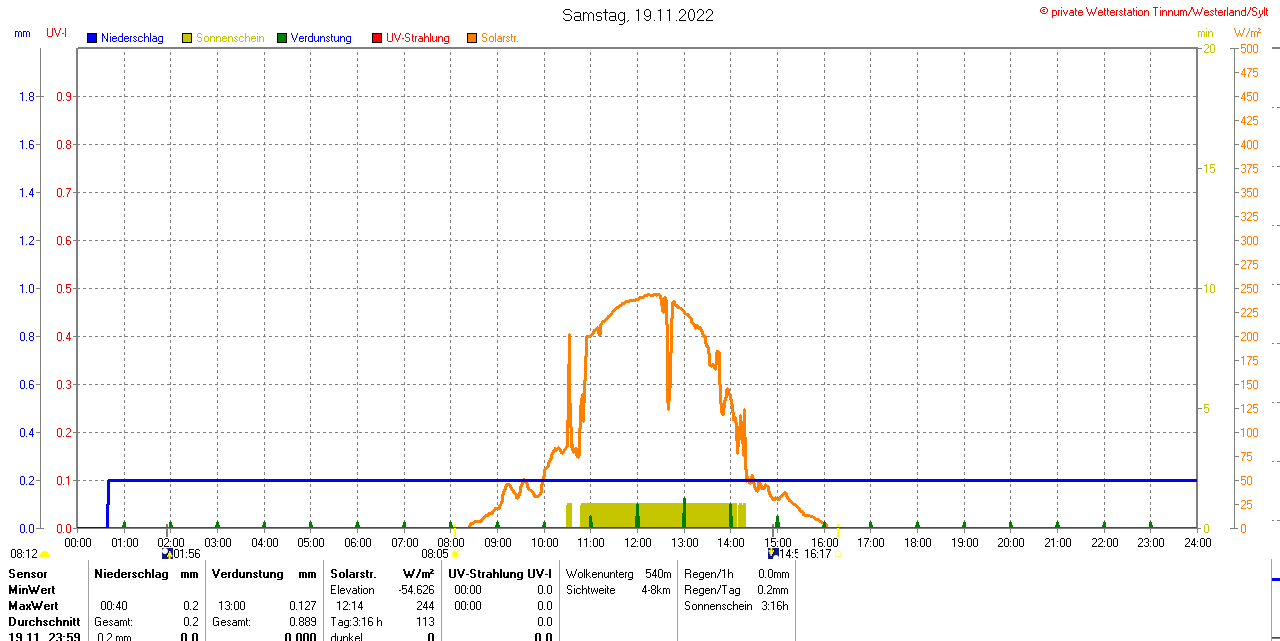Click the green Verdunstung legend square
This screenshot has width=1280, height=641.
point(282,38)
